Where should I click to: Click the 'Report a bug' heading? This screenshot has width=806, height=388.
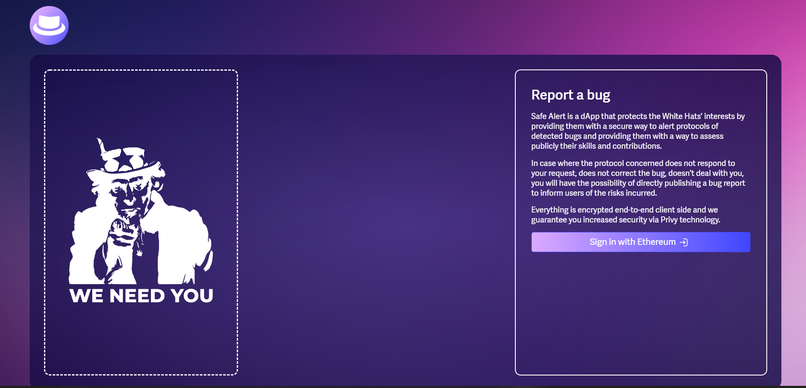coord(571,95)
